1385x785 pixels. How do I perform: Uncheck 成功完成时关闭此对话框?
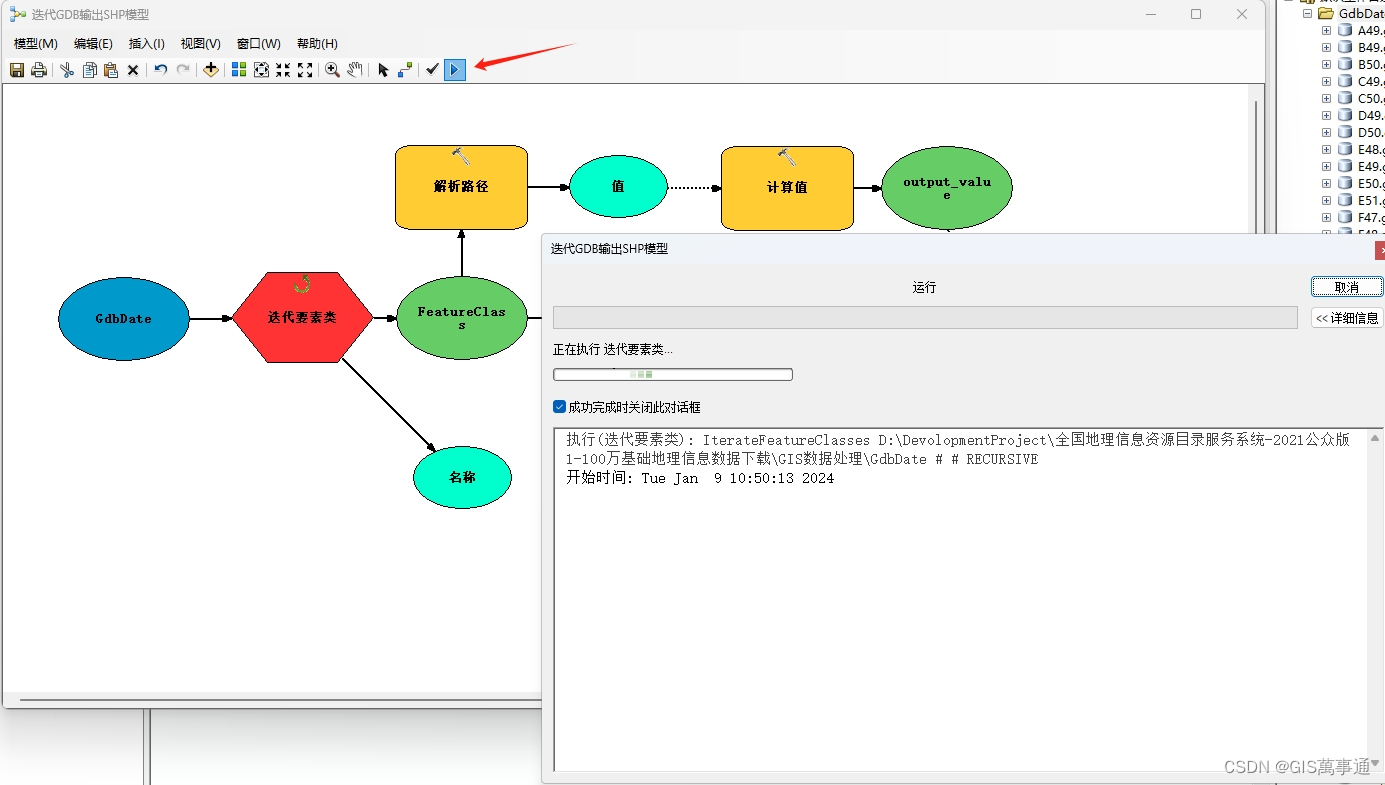pos(559,406)
